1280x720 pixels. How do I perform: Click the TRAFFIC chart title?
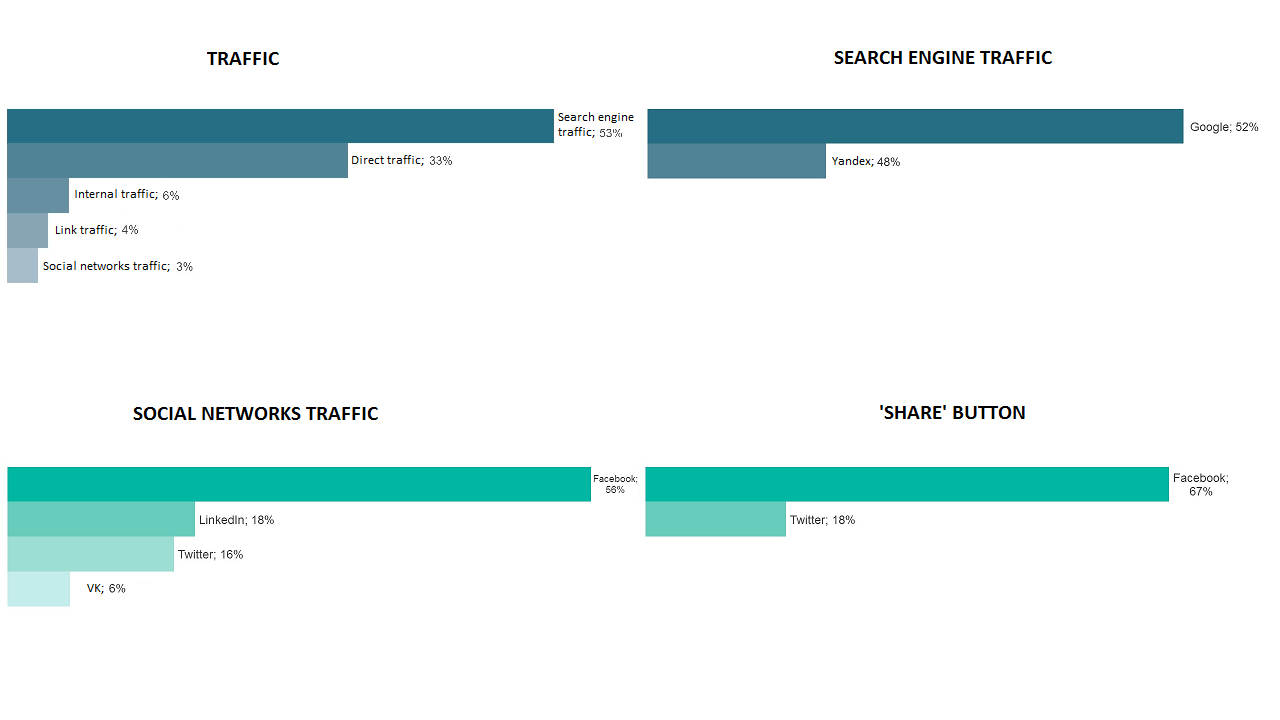click(243, 59)
